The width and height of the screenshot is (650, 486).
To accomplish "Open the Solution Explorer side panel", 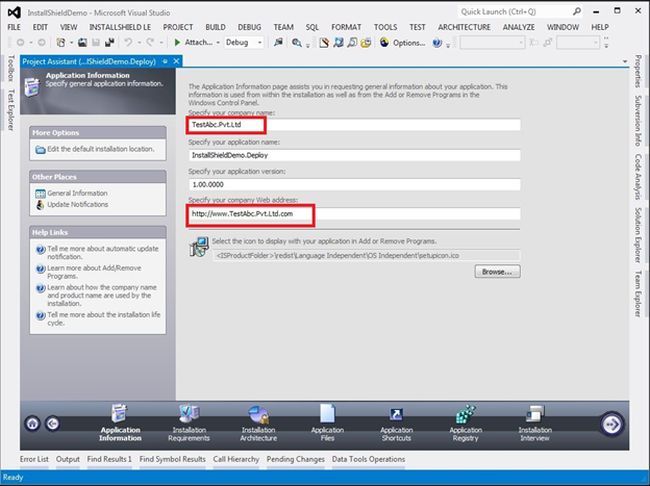I will click(638, 235).
